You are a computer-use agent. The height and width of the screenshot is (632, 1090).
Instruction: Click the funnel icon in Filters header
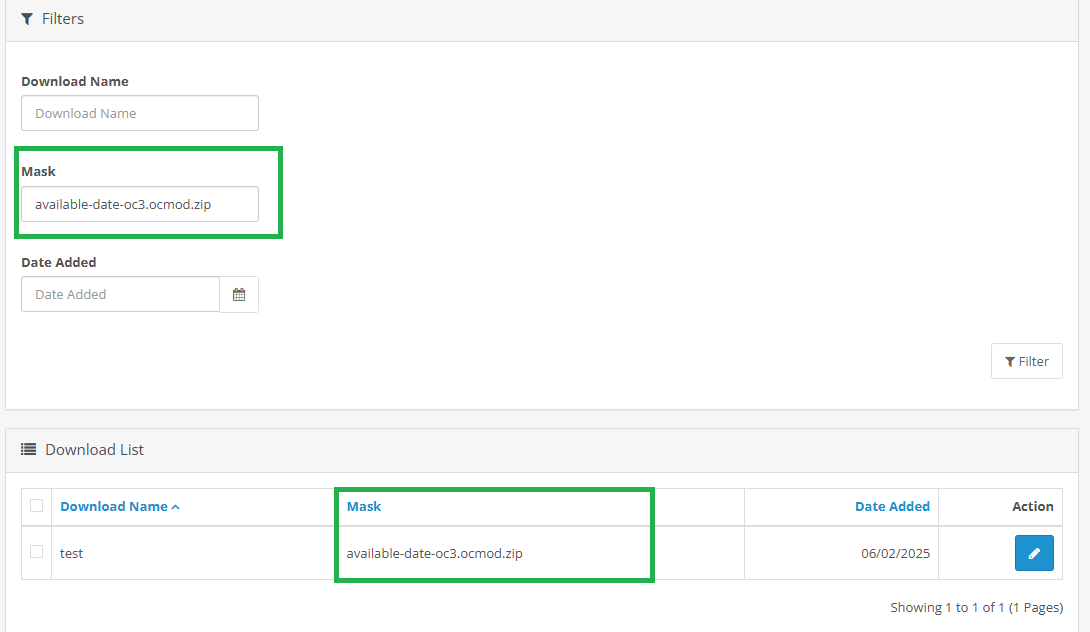[27, 19]
